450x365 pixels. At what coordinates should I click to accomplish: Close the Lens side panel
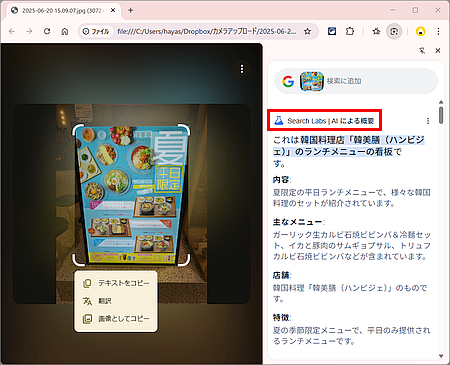point(438,51)
